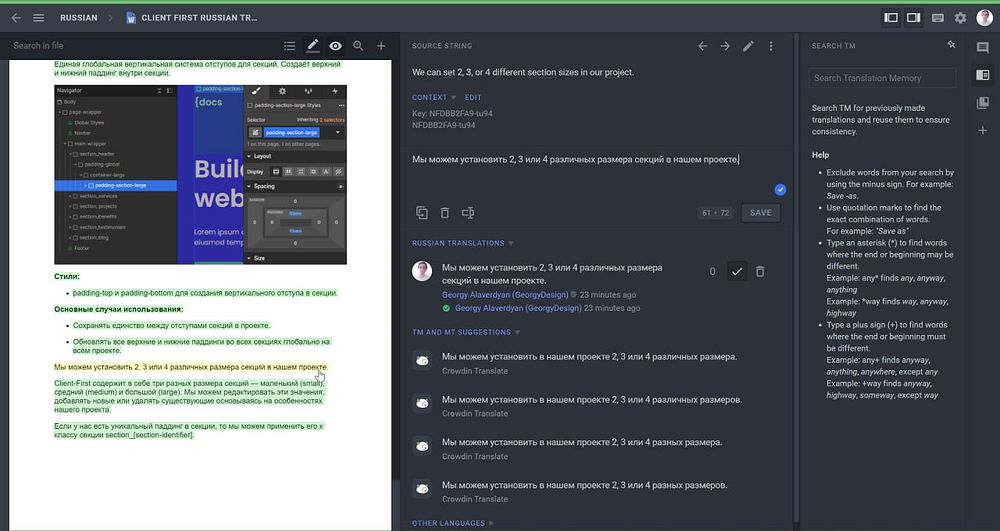Open the hamburger main menu
1000x531 pixels.
click(38, 18)
